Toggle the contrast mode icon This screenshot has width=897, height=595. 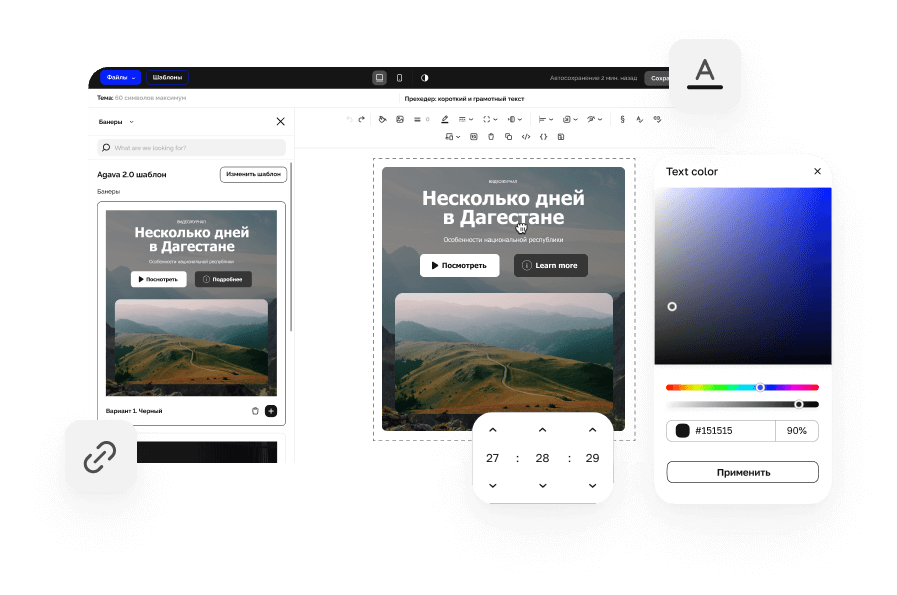point(424,77)
